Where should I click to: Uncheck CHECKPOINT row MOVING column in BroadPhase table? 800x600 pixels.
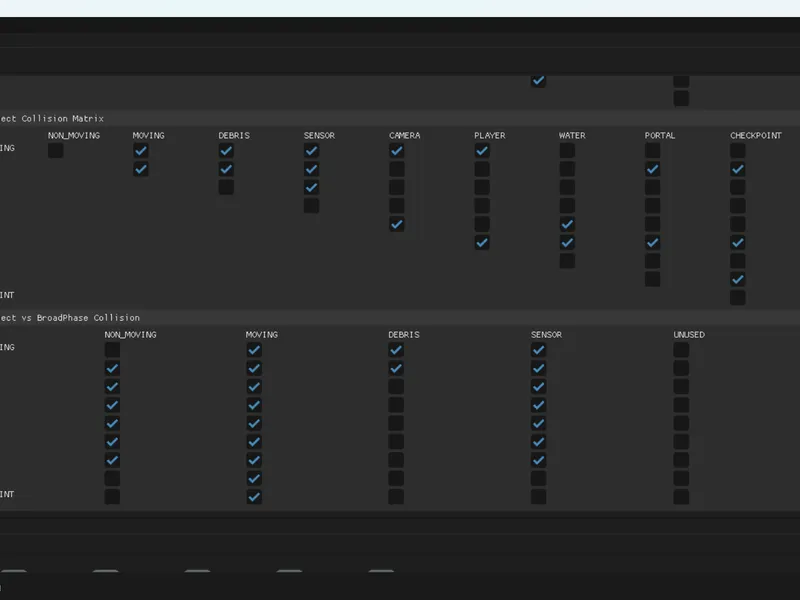[254, 497]
